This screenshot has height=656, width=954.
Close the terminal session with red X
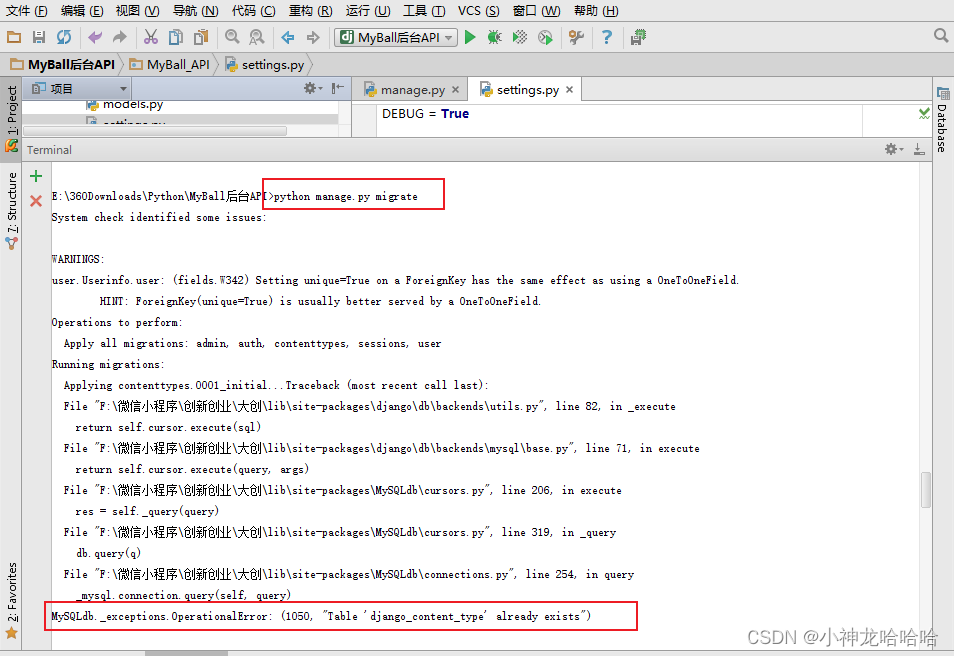[x=36, y=201]
